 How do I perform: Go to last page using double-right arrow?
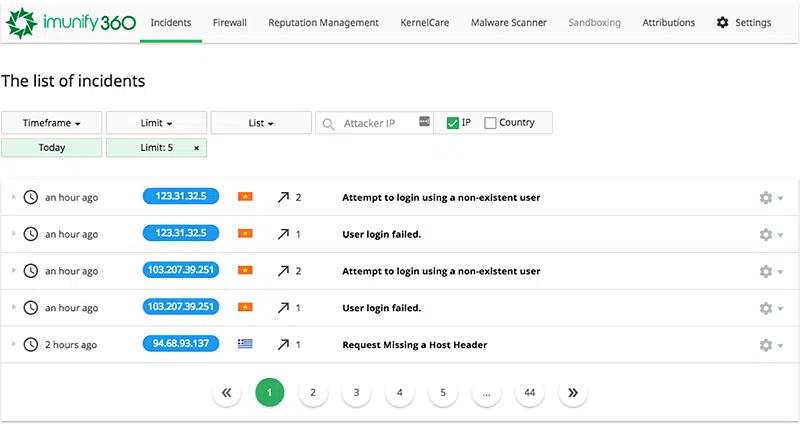pyautogui.click(x=572, y=393)
